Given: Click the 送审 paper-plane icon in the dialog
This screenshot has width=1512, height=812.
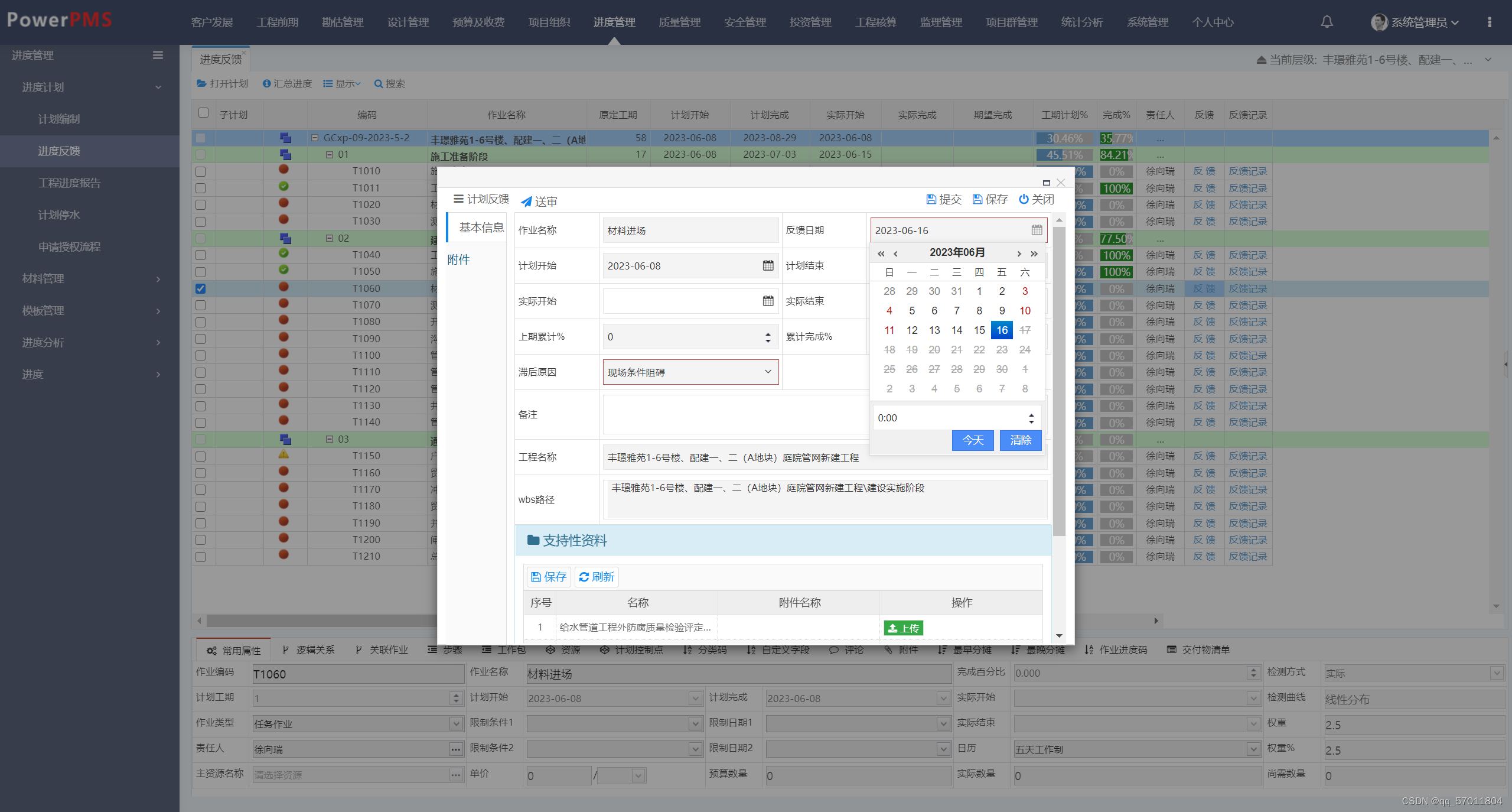Looking at the screenshot, I should (x=527, y=201).
